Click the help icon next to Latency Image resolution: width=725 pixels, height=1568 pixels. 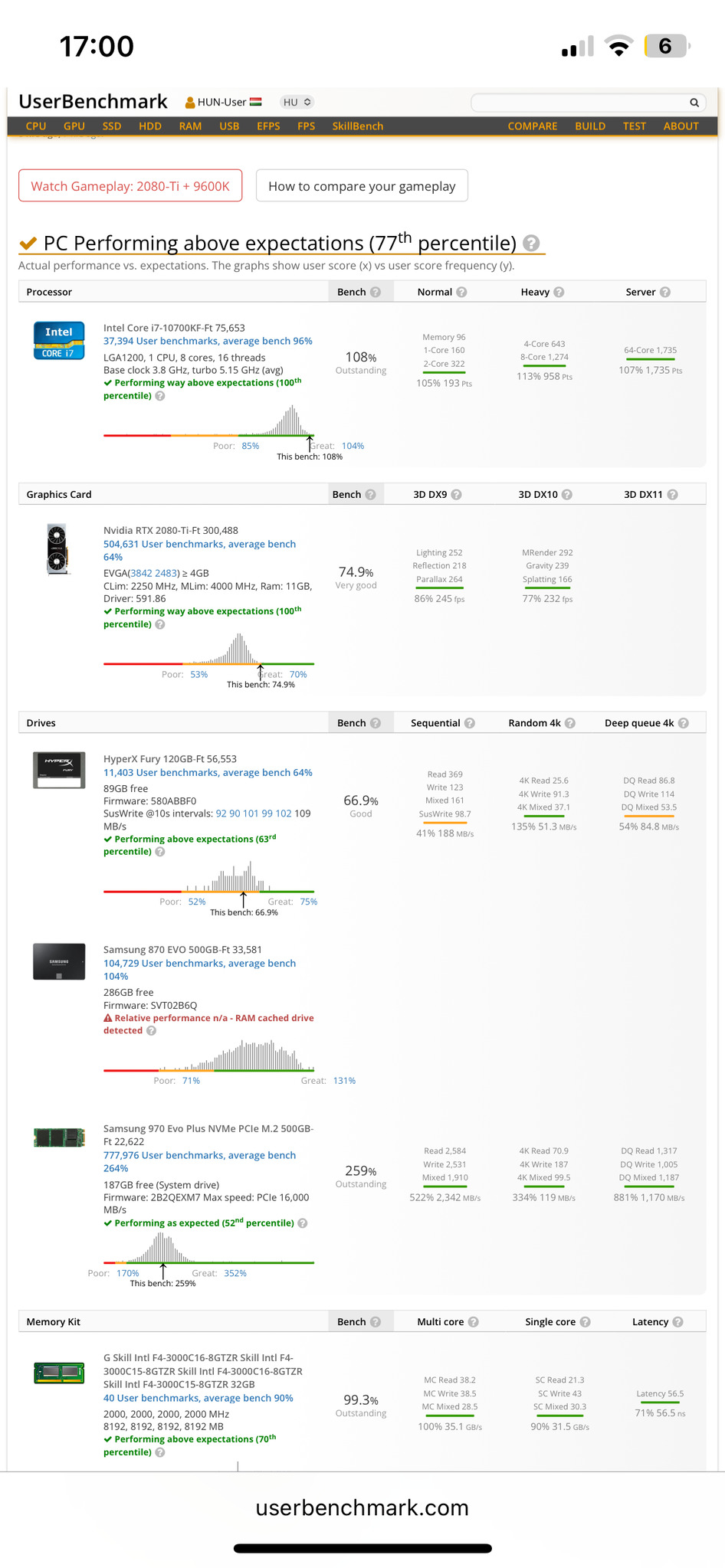coord(677,1322)
